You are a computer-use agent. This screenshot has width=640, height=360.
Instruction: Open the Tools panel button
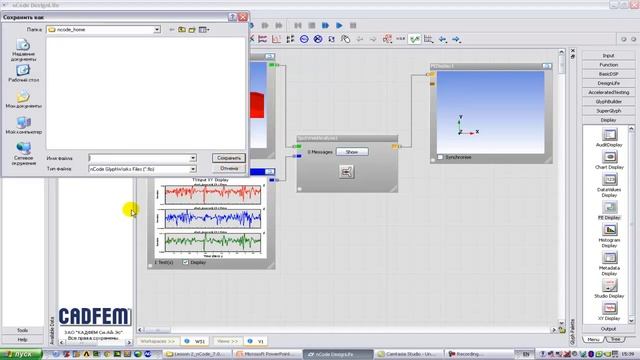click(22, 330)
